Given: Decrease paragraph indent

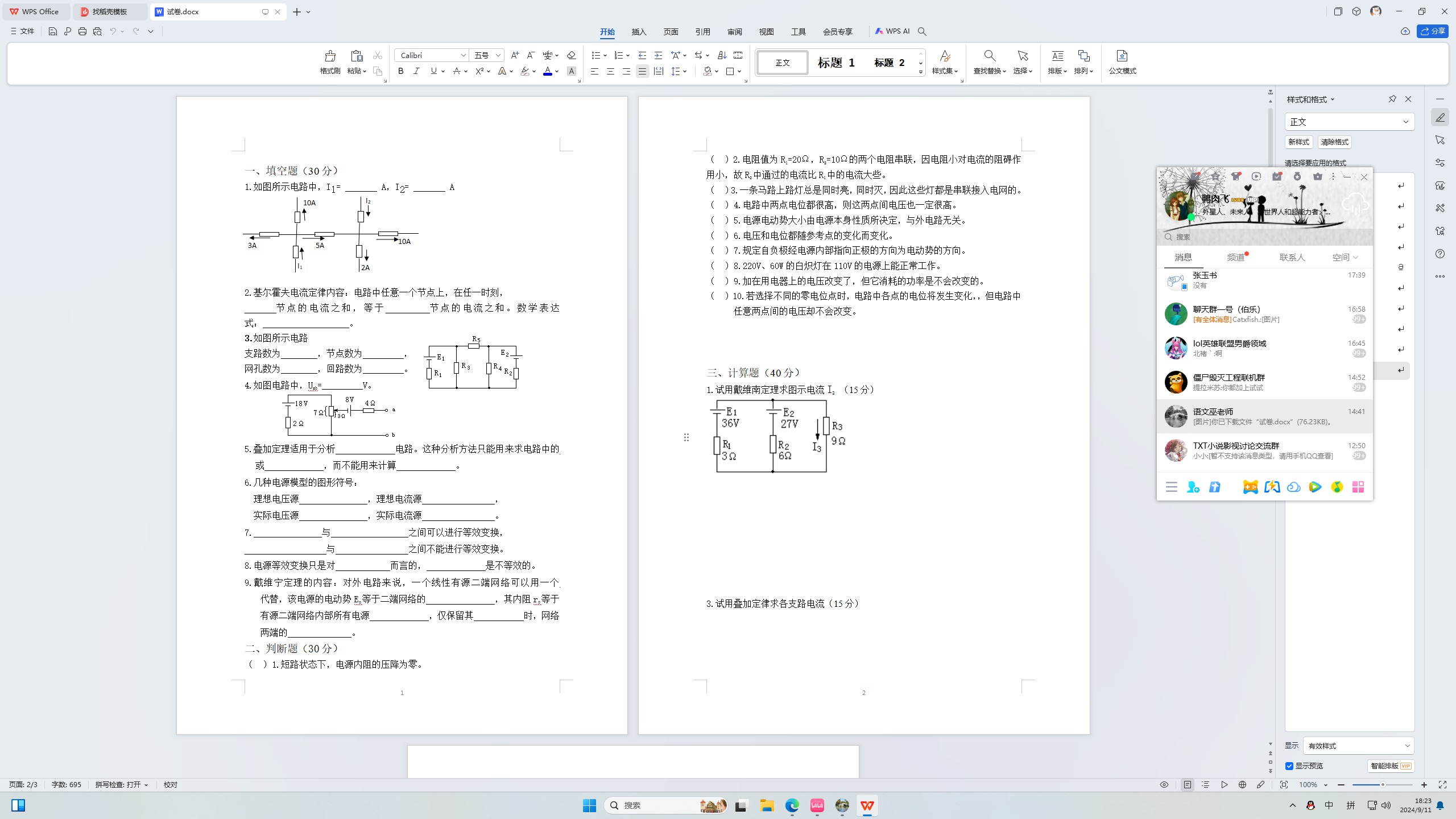Looking at the screenshot, I should [x=642, y=55].
